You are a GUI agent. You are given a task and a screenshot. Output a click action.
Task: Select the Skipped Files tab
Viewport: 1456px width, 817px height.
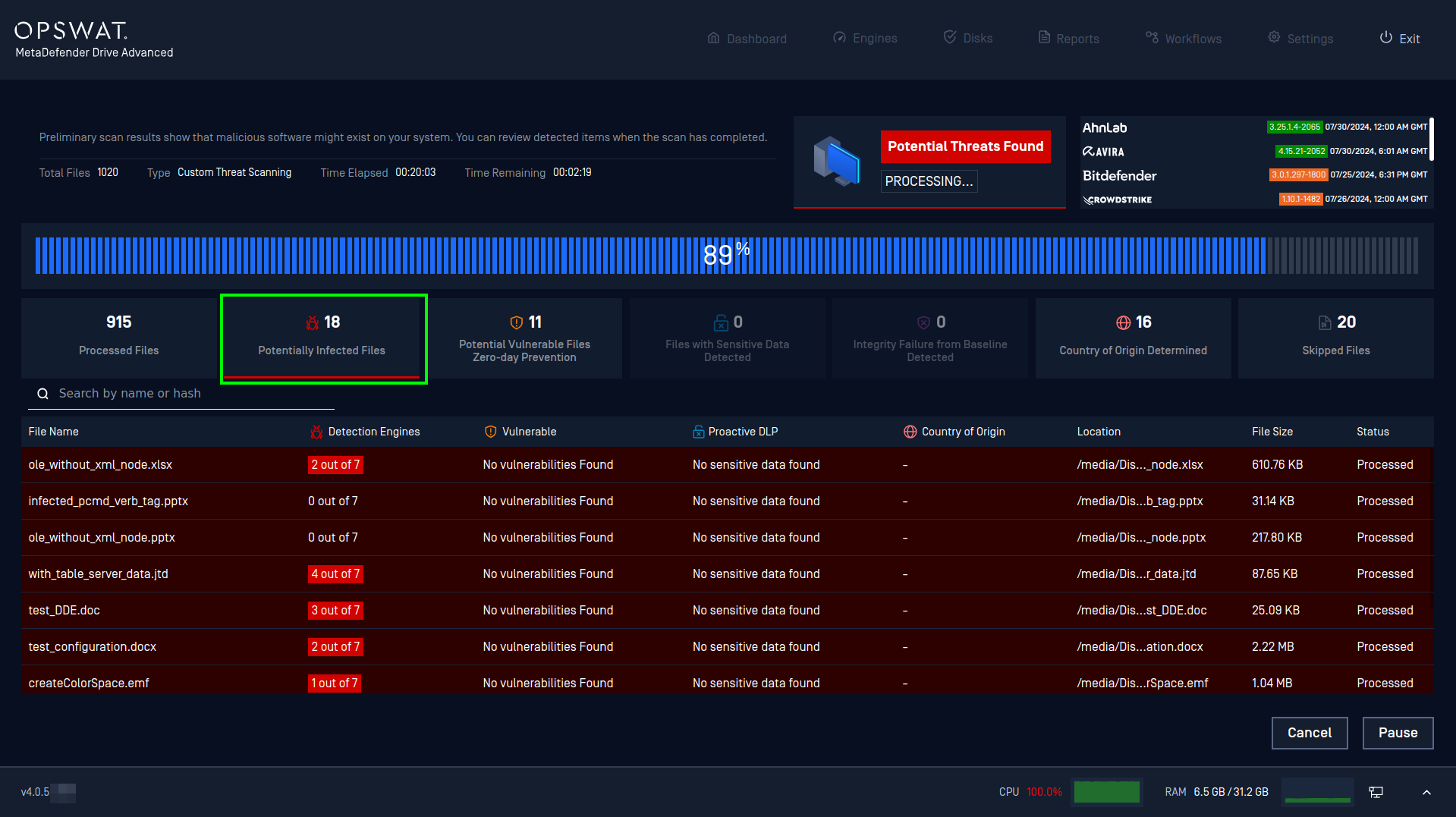[x=1336, y=338]
